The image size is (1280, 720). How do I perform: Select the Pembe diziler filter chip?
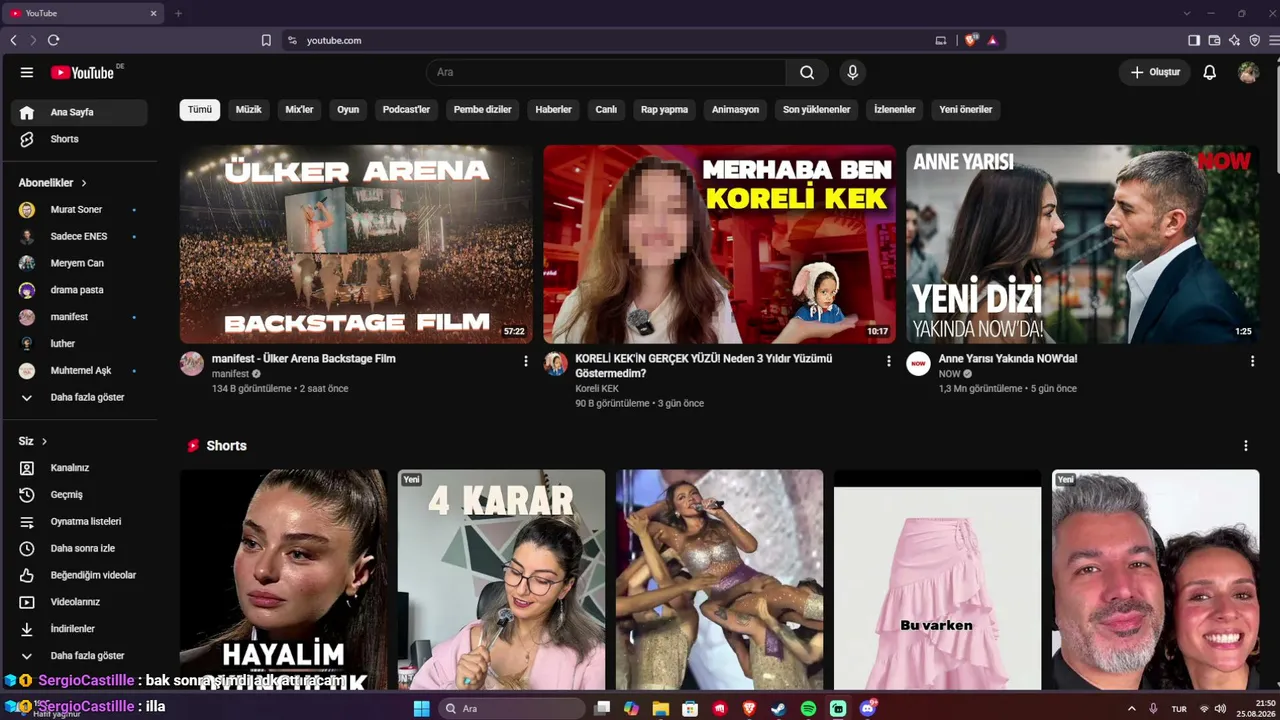(482, 110)
